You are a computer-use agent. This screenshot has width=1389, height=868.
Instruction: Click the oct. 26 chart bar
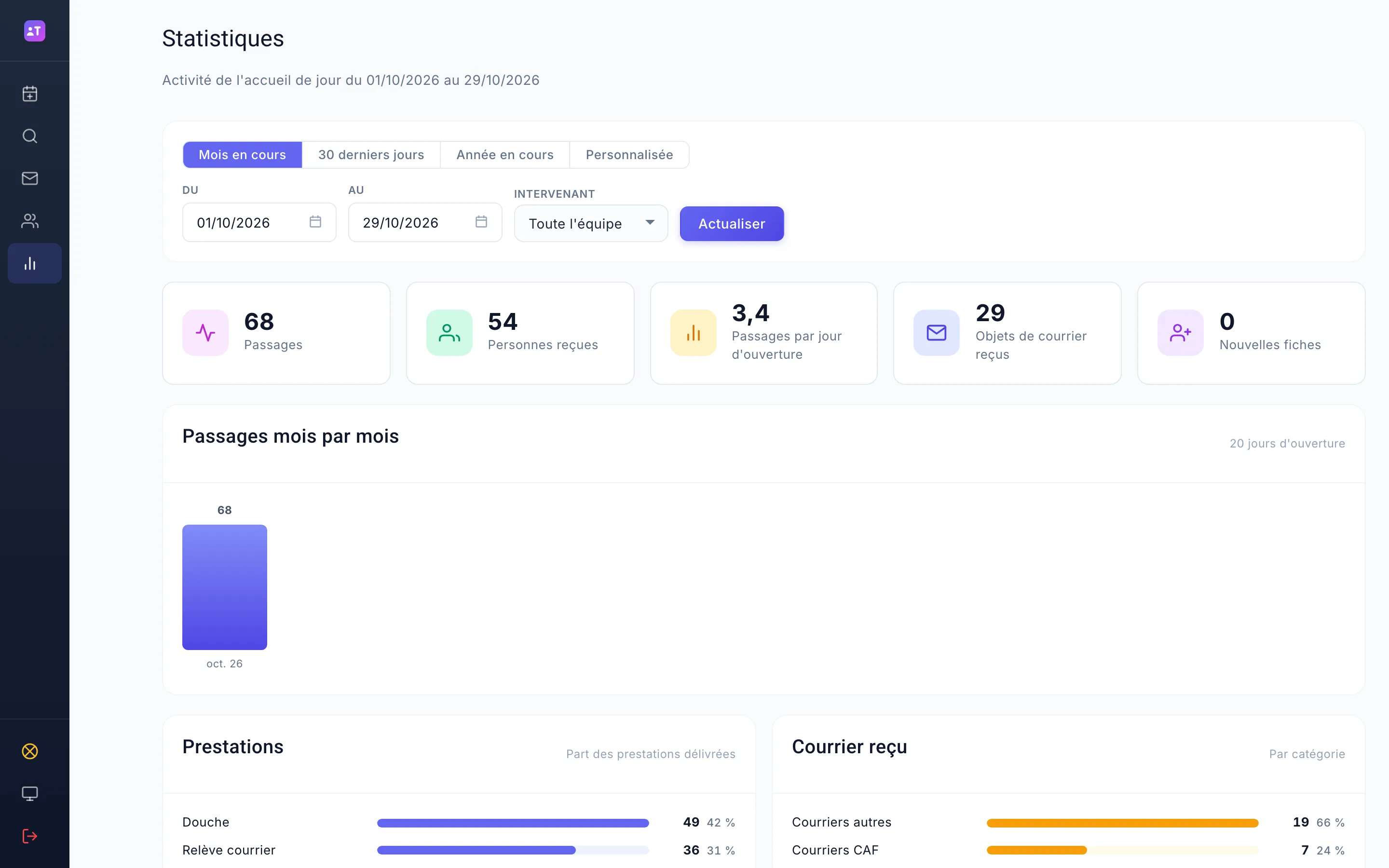pos(224,587)
